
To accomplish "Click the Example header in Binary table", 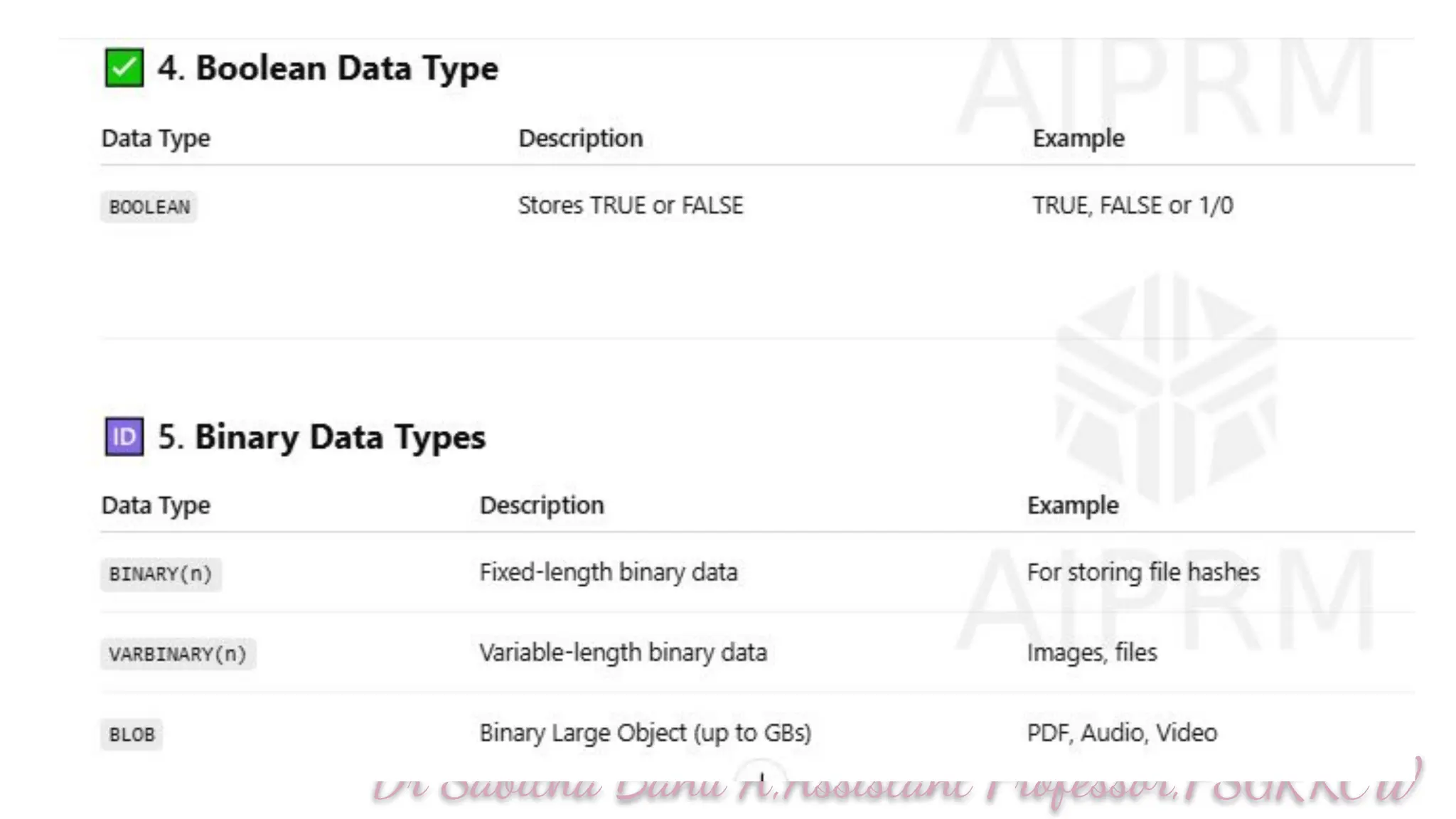I will (x=1072, y=505).
